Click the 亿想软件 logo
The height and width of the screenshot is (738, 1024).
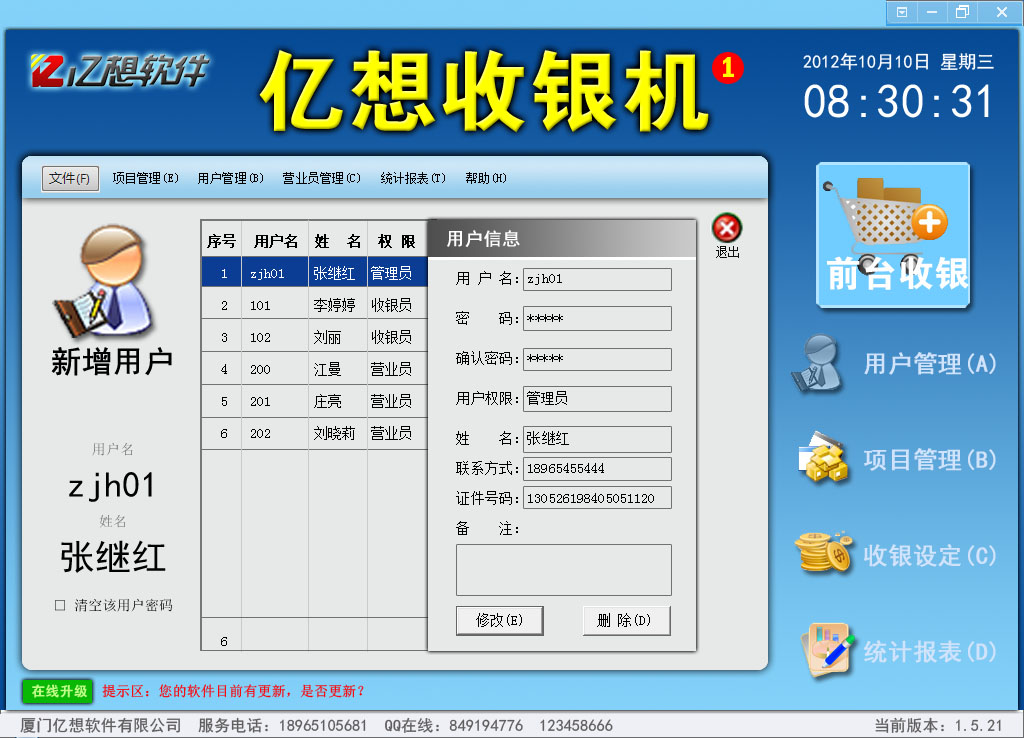pos(119,71)
